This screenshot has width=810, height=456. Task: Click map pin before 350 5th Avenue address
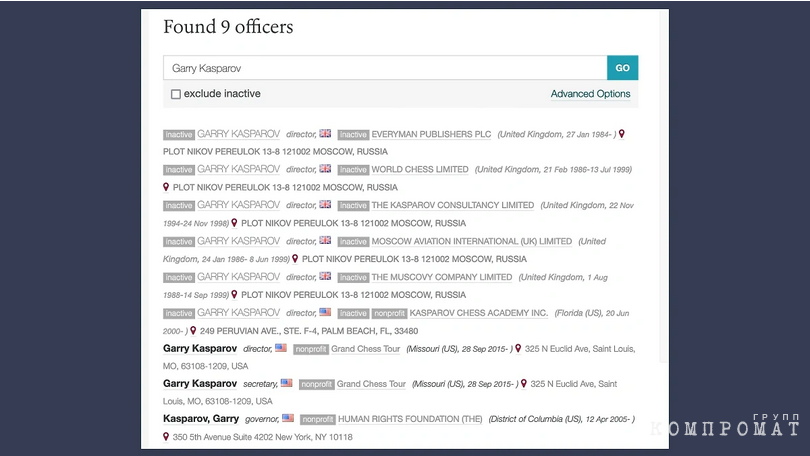pos(166,436)
